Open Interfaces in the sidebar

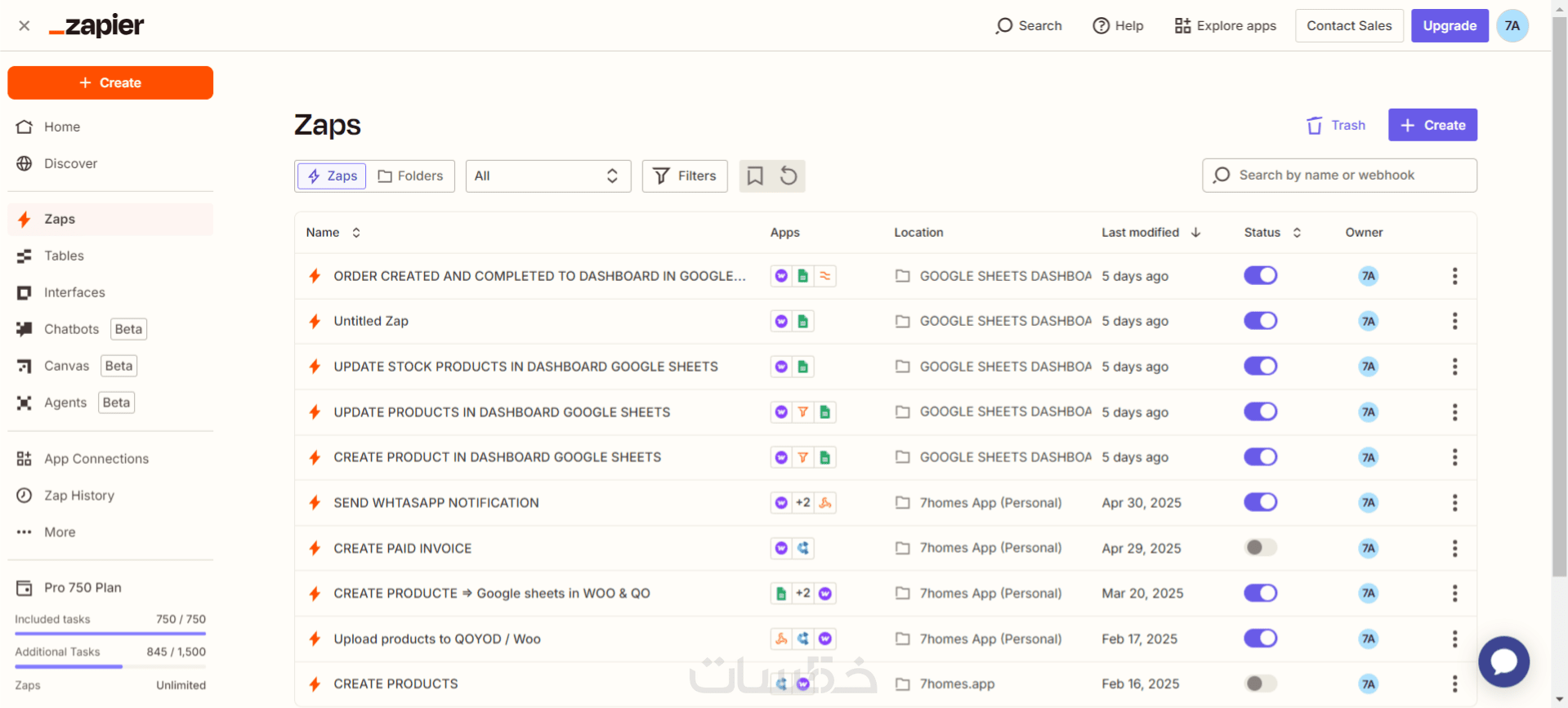(x=110, y=293)
